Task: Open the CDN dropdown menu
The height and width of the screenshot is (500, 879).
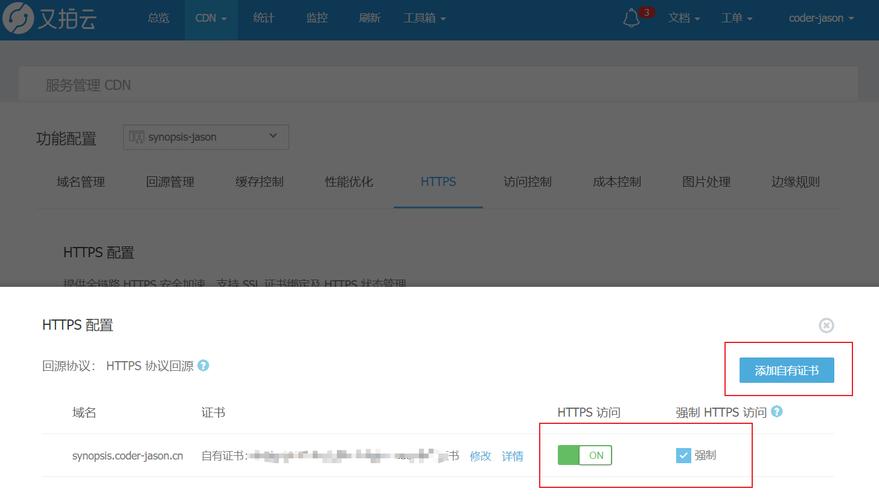Action: pos(211,18)
